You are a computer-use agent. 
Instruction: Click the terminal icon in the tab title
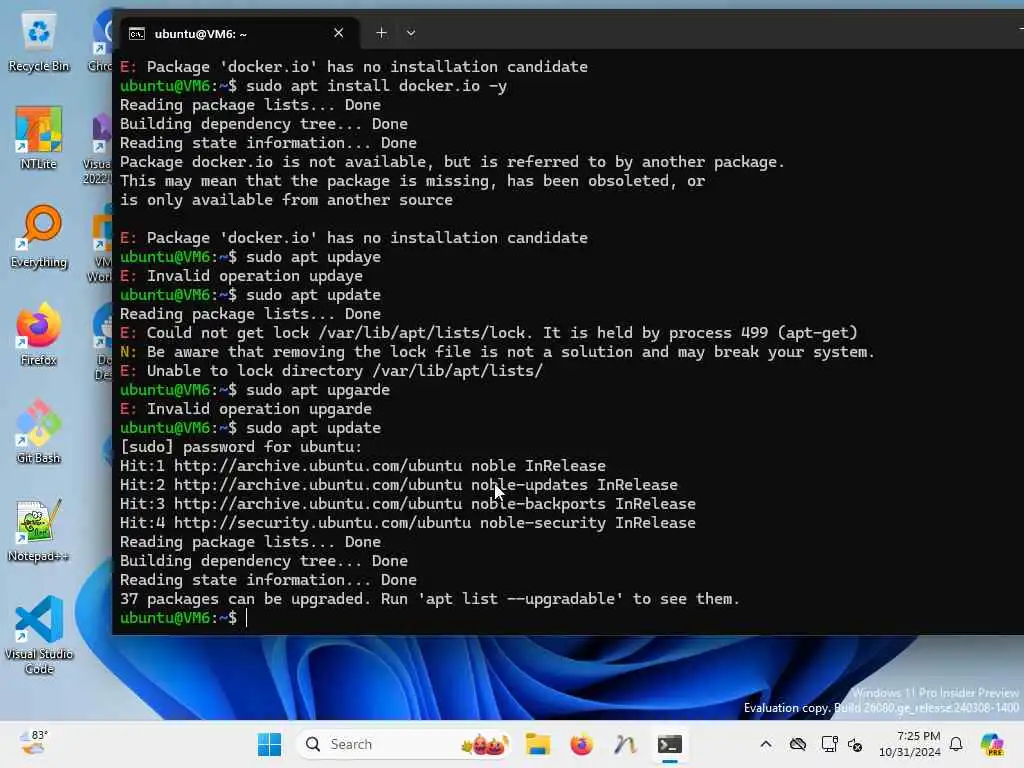136,33
